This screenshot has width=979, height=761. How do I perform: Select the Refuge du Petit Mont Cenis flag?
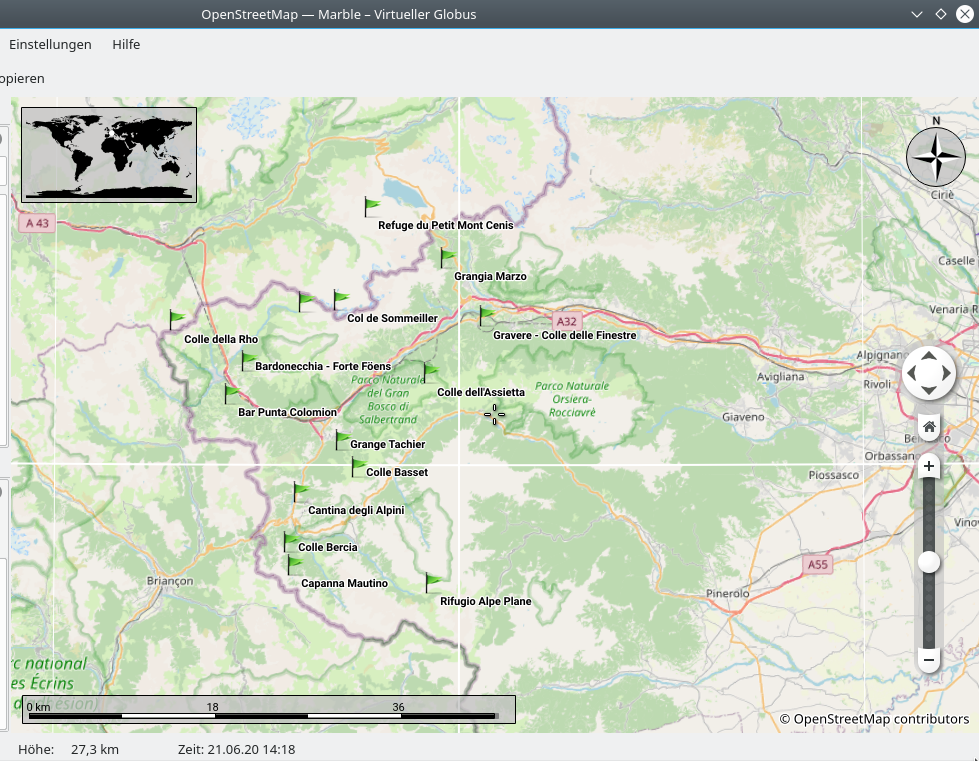click(x=372, y=206)
